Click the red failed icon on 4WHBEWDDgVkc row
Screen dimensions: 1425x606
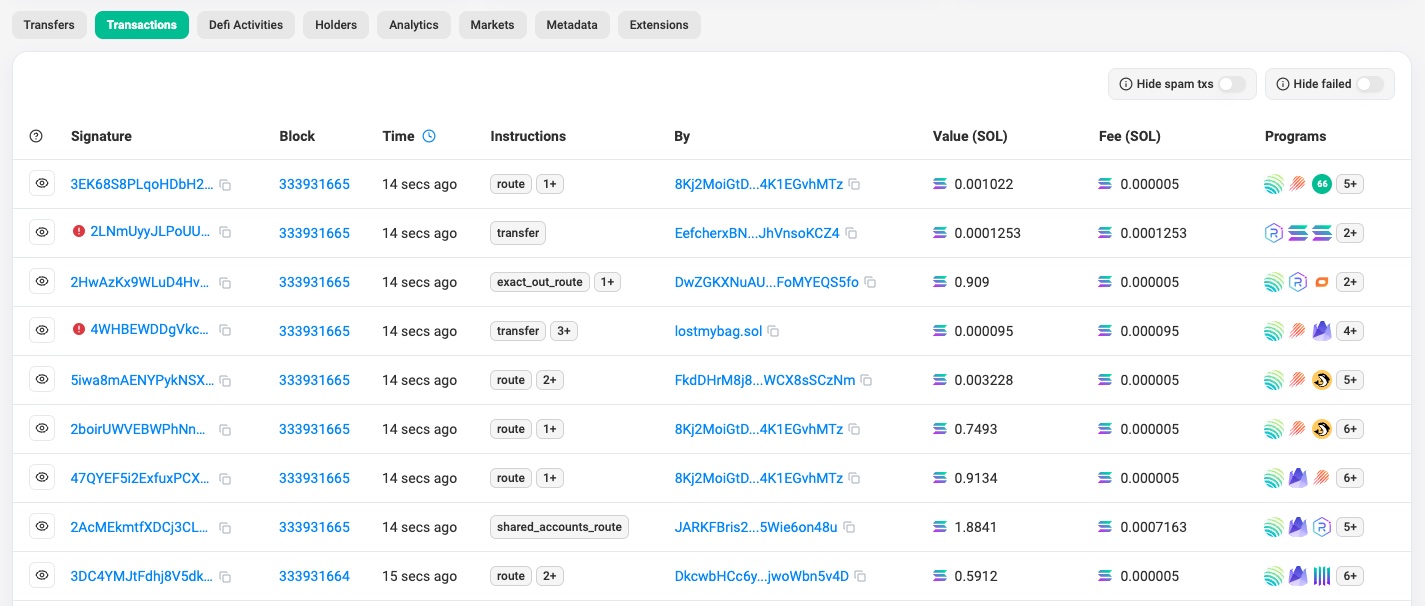(x=78, y=330)
